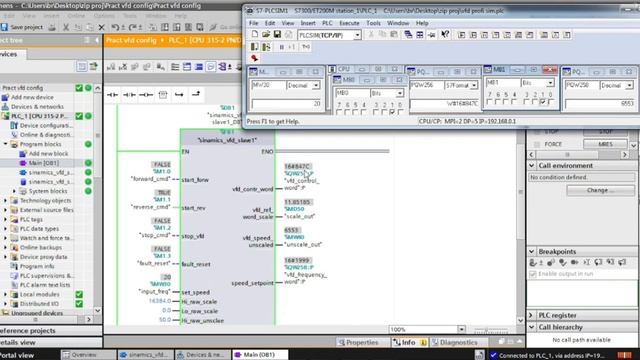Click the PQW258 value field showing 6553

click(x=600, y=104)
